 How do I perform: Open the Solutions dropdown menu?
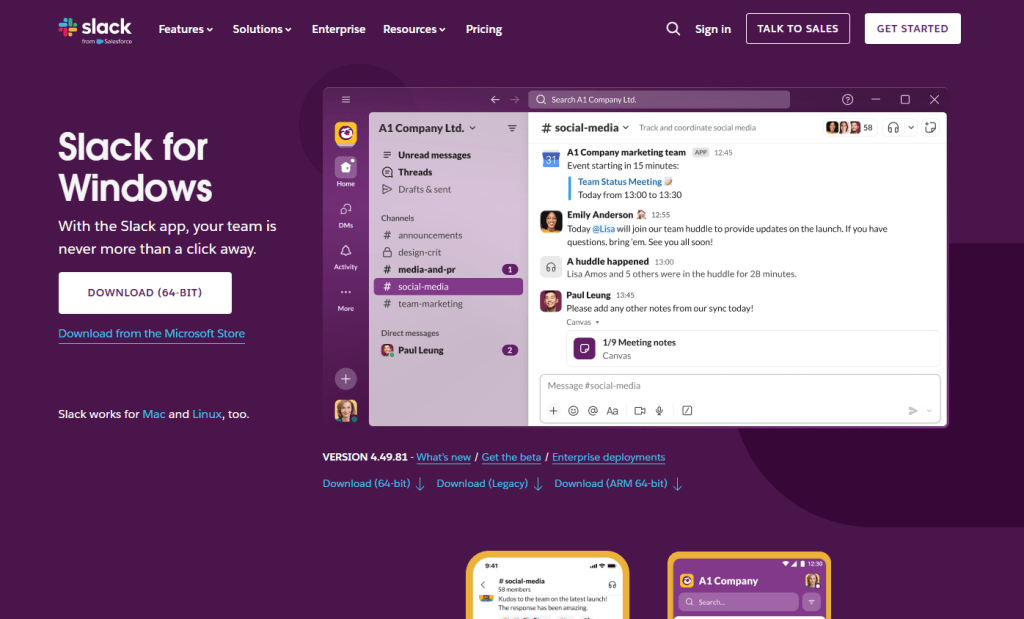(x=262, y=29)
